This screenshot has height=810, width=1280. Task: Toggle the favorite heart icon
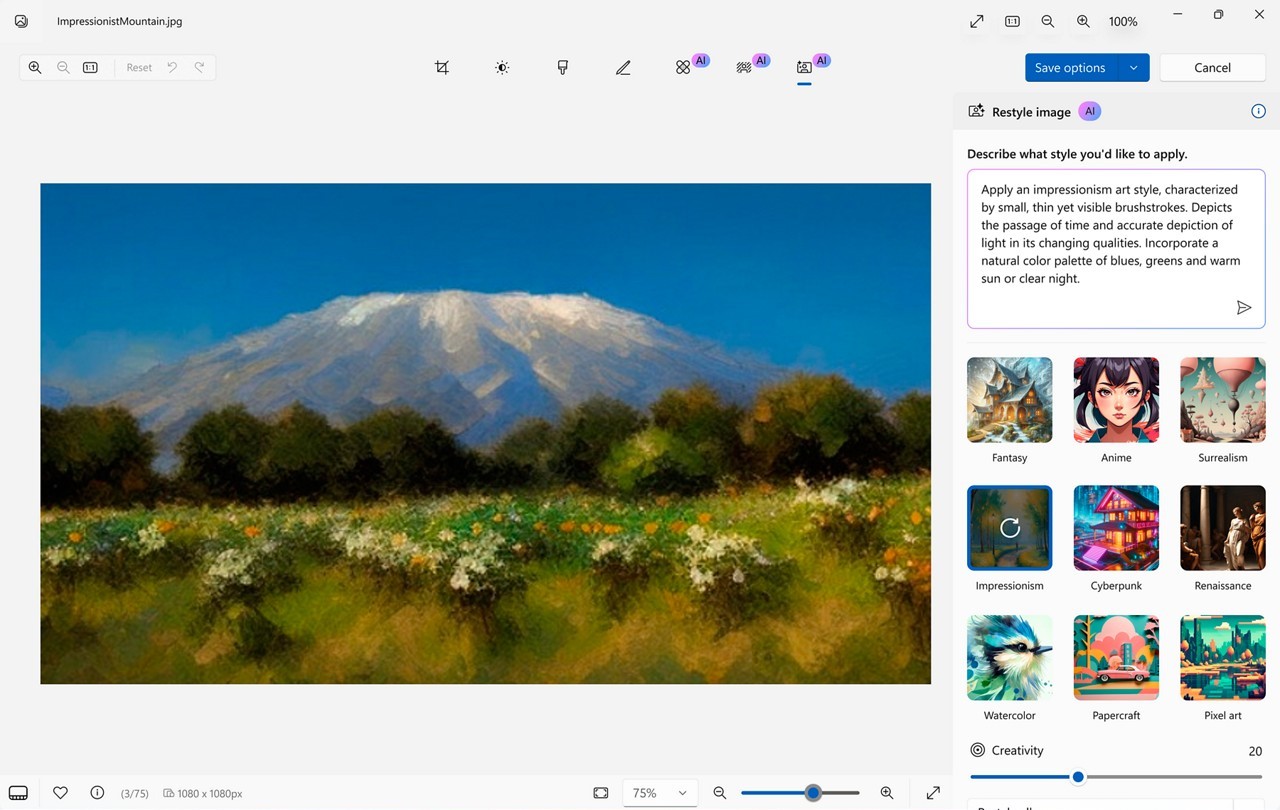pyautogui.click(x=60, y=793)
